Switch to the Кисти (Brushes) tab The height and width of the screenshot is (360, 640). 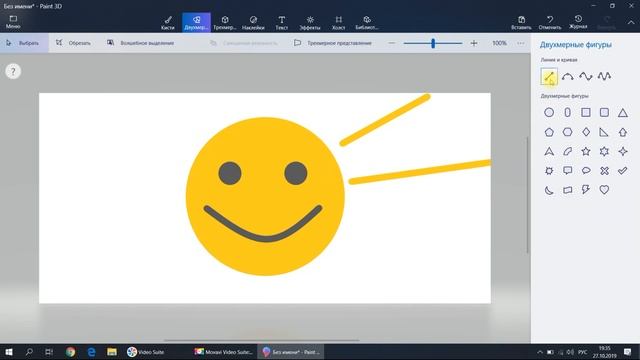(x=168, y=22)
